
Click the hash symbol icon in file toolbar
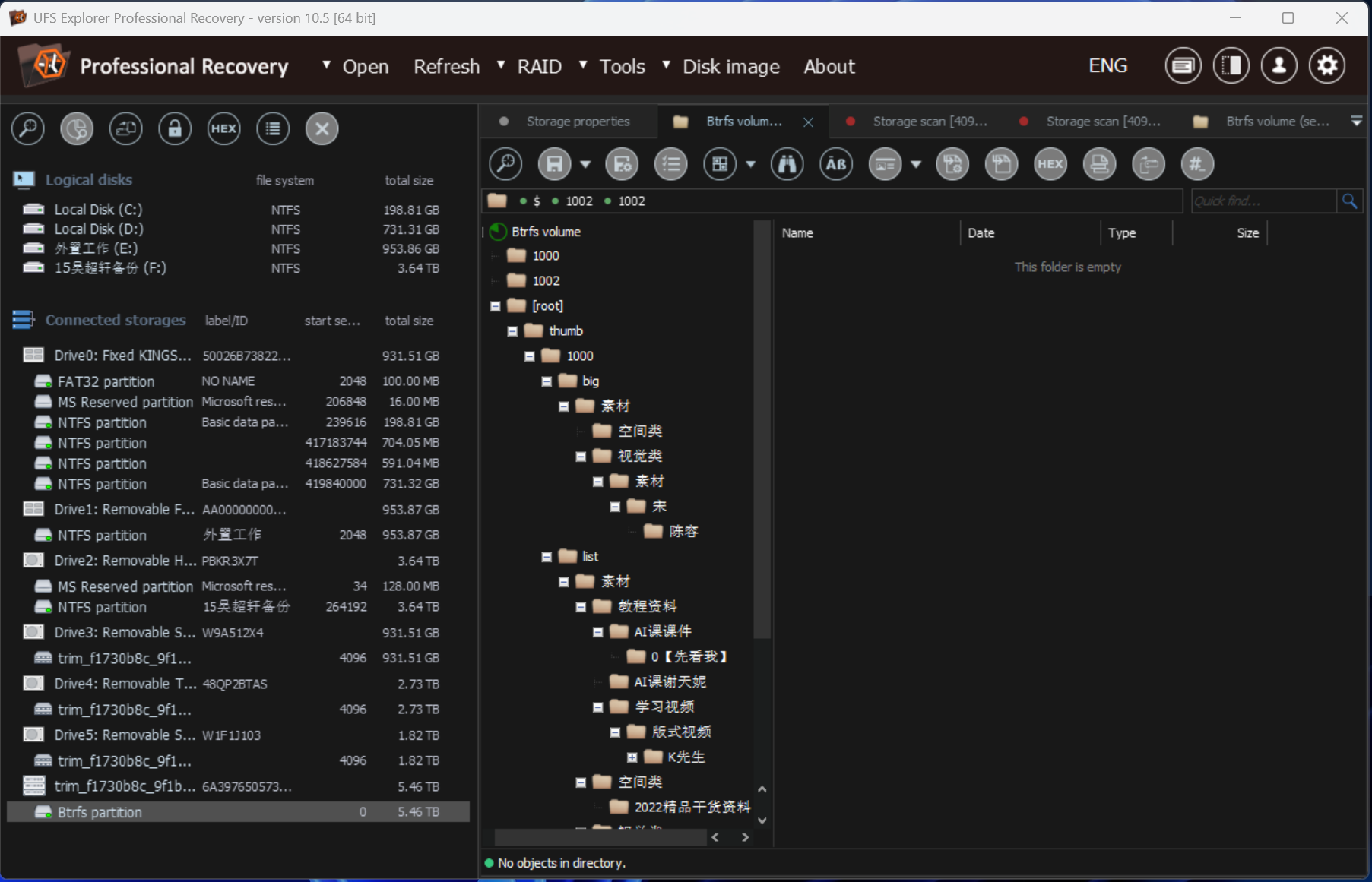tap(1197, 164)
